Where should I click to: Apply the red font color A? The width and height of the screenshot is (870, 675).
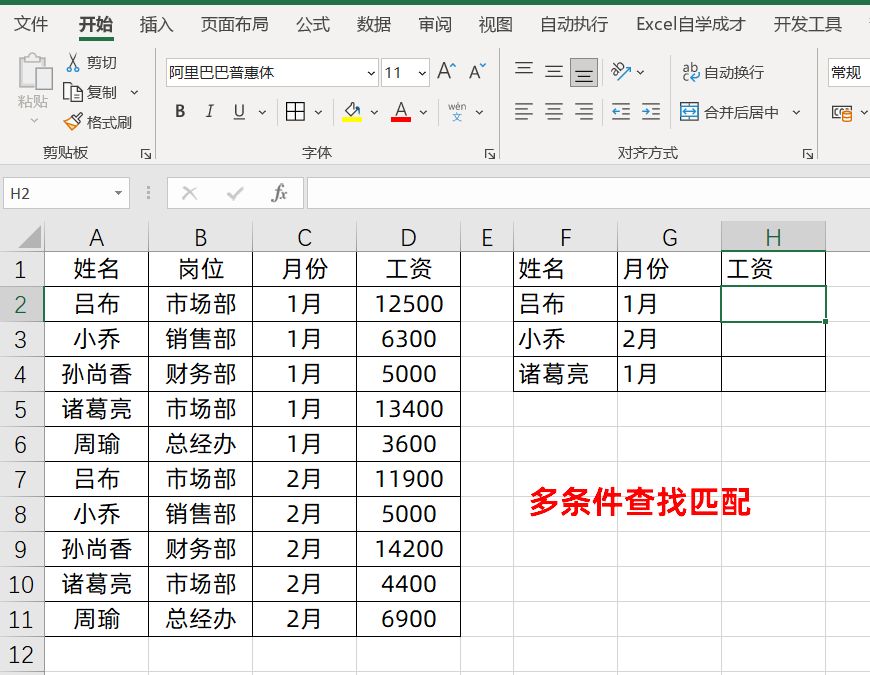(x=401, y=111)
